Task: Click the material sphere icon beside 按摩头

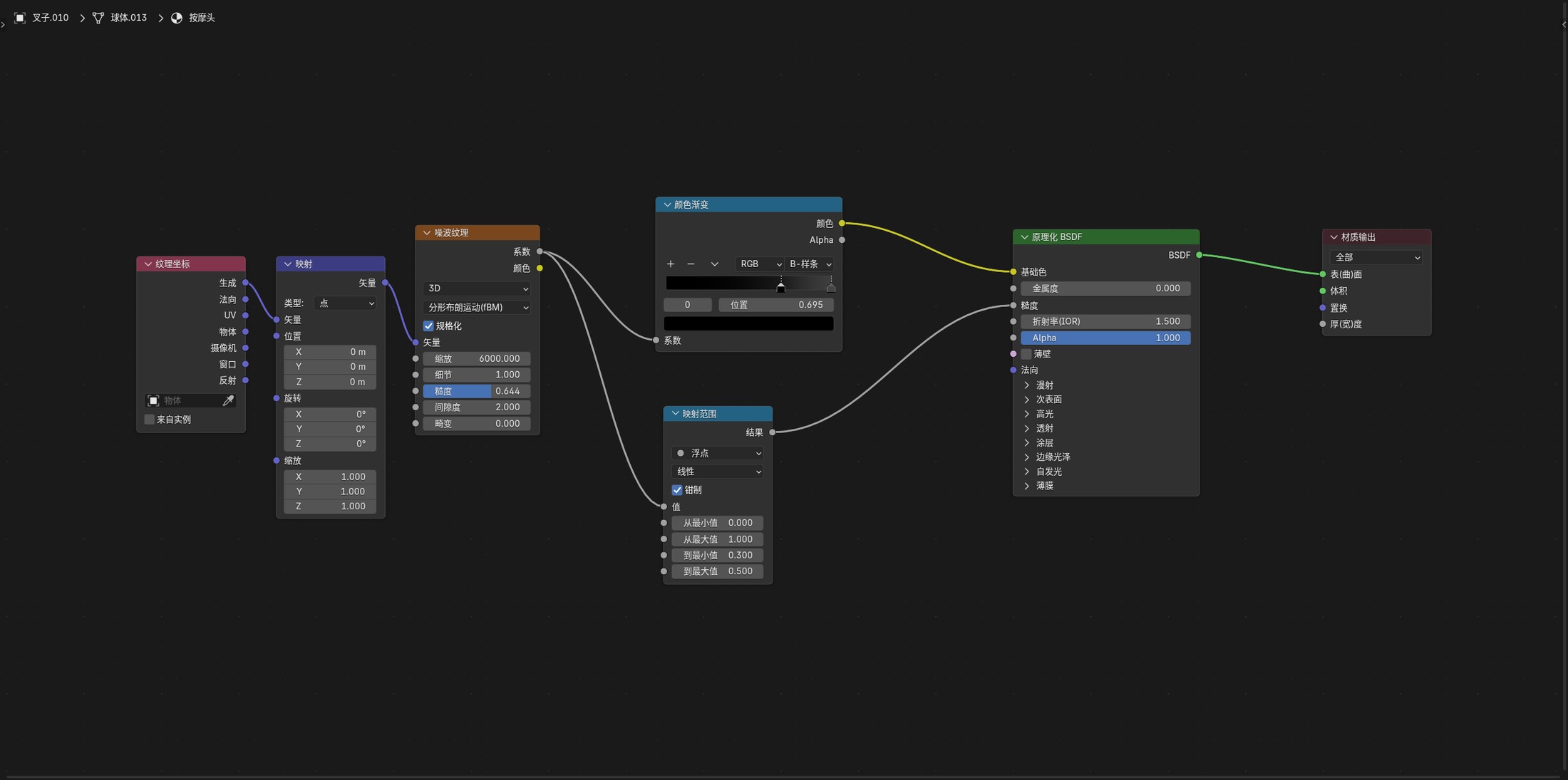Action: click(177, 18)
